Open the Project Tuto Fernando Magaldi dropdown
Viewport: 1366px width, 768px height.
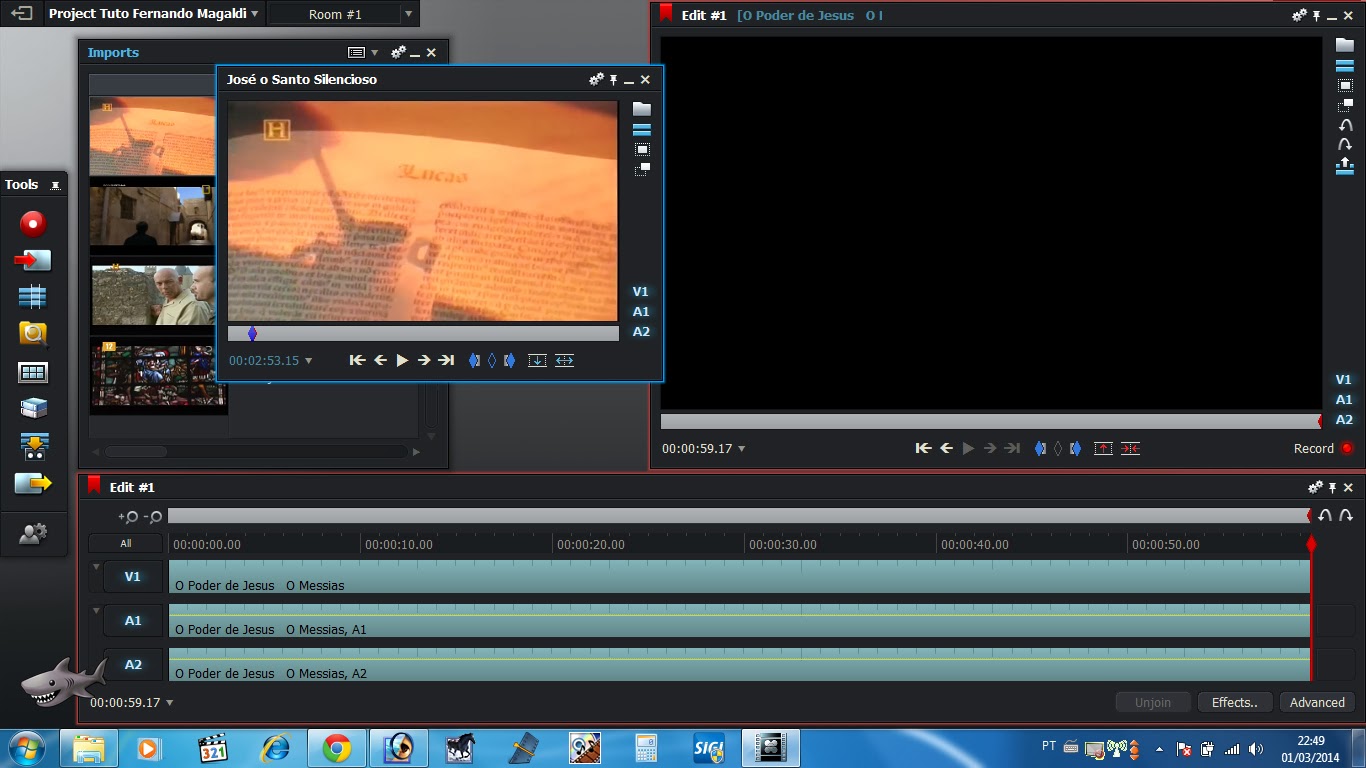(255, 14)
